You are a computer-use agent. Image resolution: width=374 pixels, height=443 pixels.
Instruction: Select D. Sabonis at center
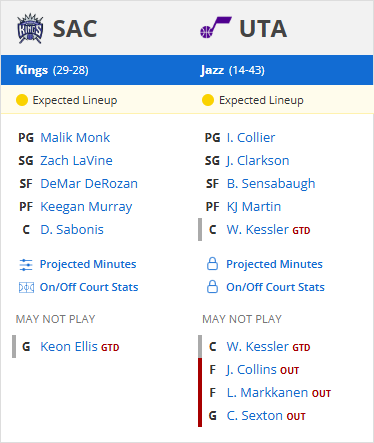(72, 229)
